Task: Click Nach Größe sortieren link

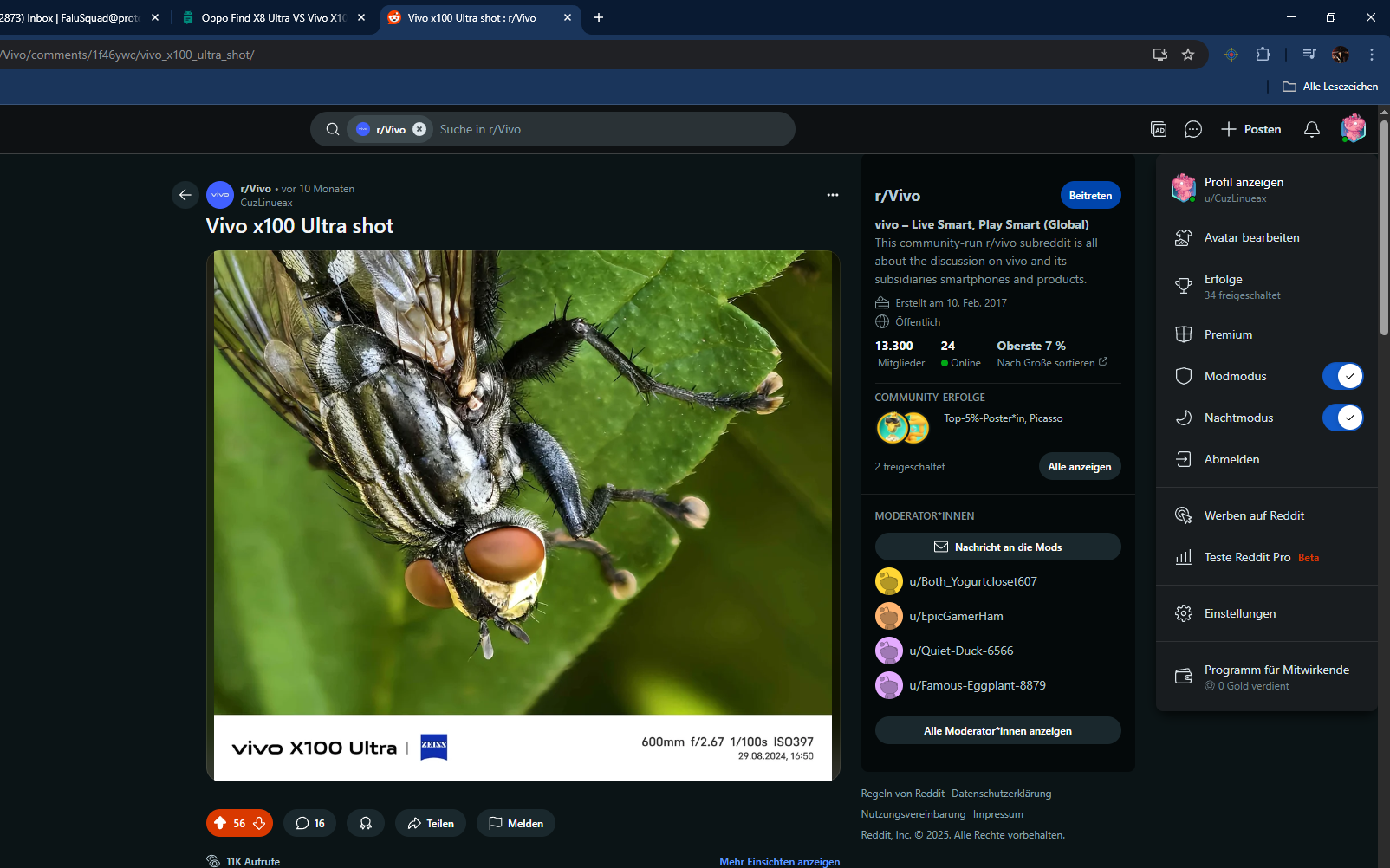Action: [1052, 363]
